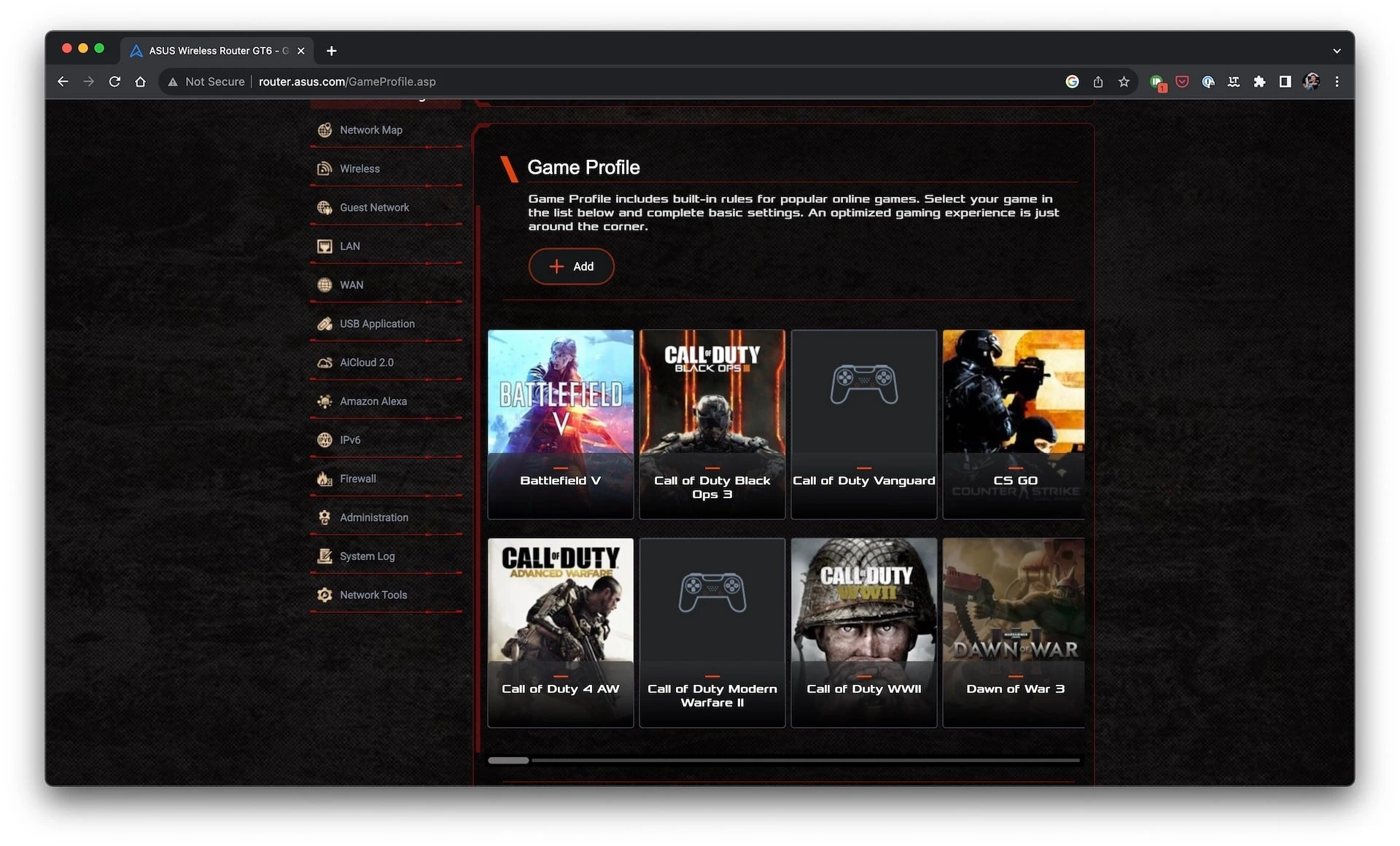Click the Amazon Alexa icon
The image size is (1400, 846).
coord(324,401)
